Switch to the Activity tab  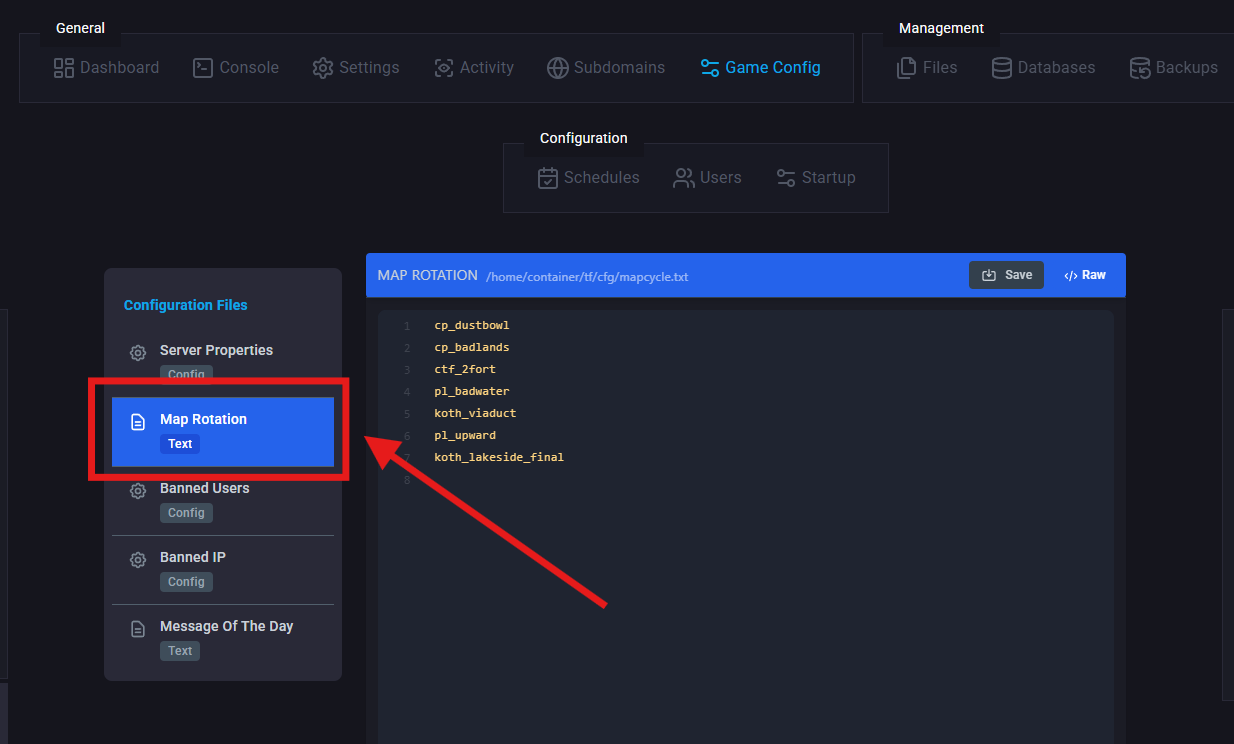pos(474,68)
